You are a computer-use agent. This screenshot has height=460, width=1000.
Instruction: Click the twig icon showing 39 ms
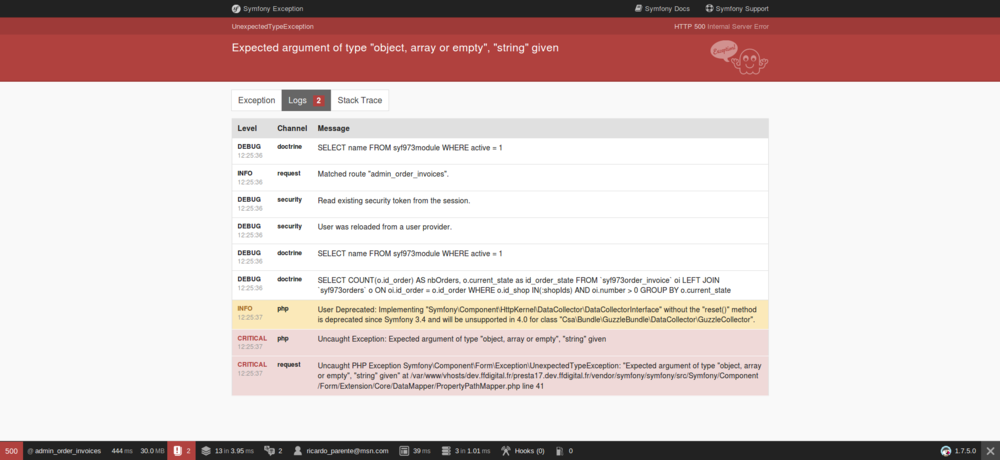tap(404, 450)
